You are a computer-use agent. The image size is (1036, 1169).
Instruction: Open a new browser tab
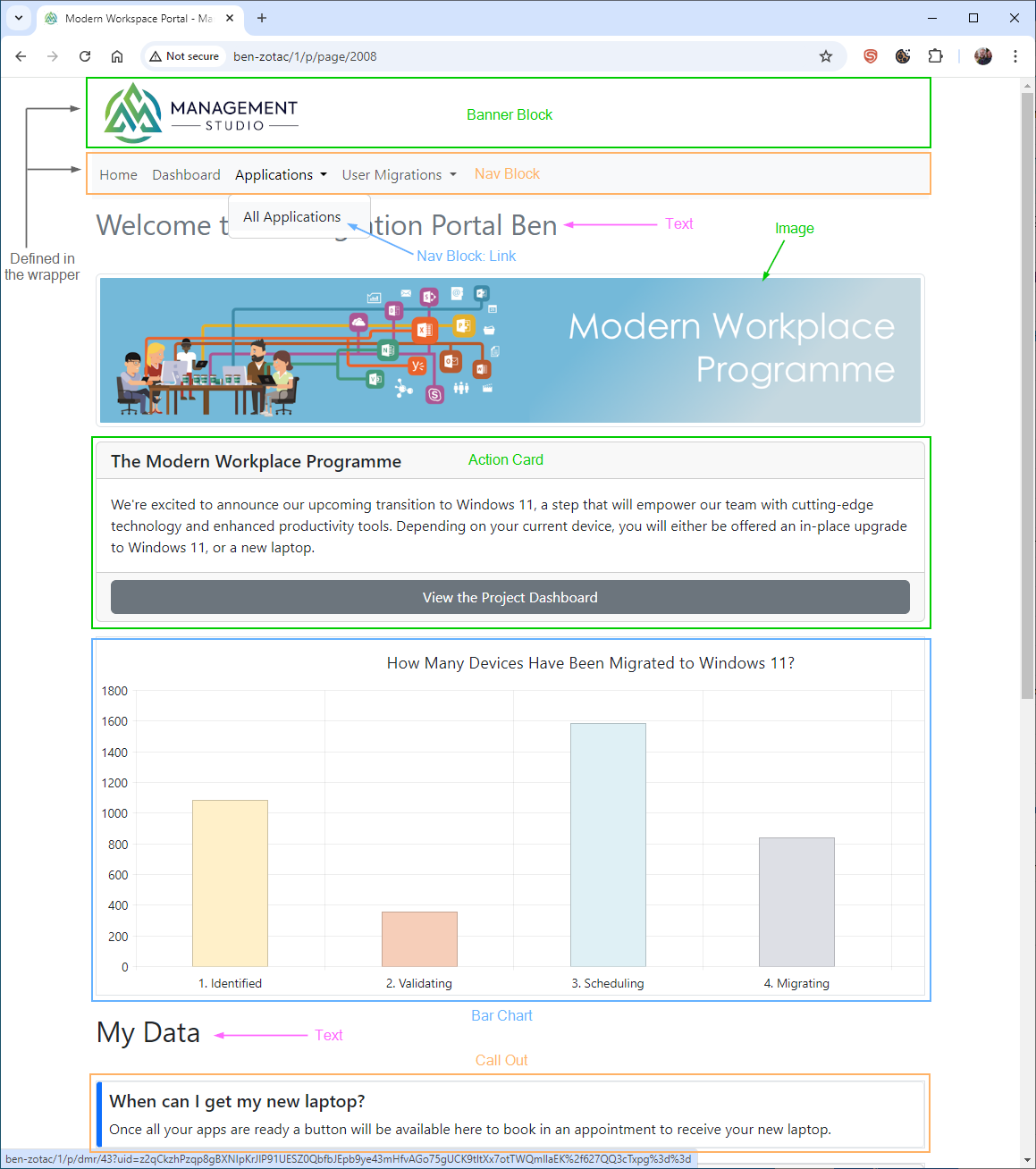pyautogui.click(x=262, y=18)
